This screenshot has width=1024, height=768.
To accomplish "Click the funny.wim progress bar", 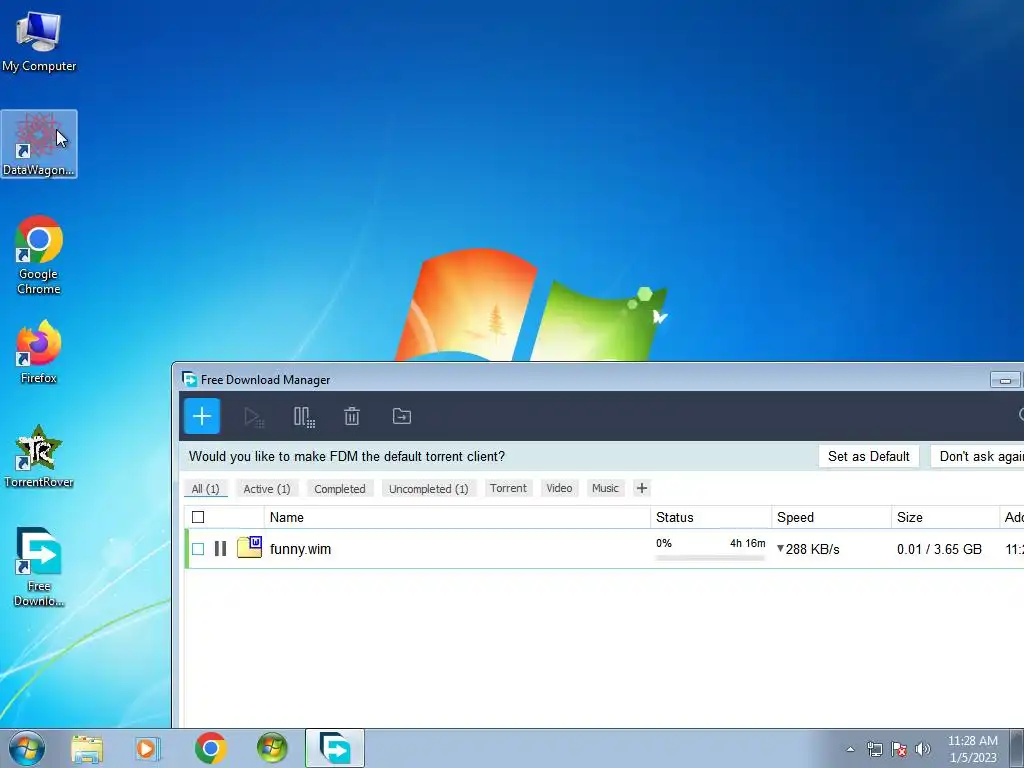I will pyautogui.click(x=710, y=558).
